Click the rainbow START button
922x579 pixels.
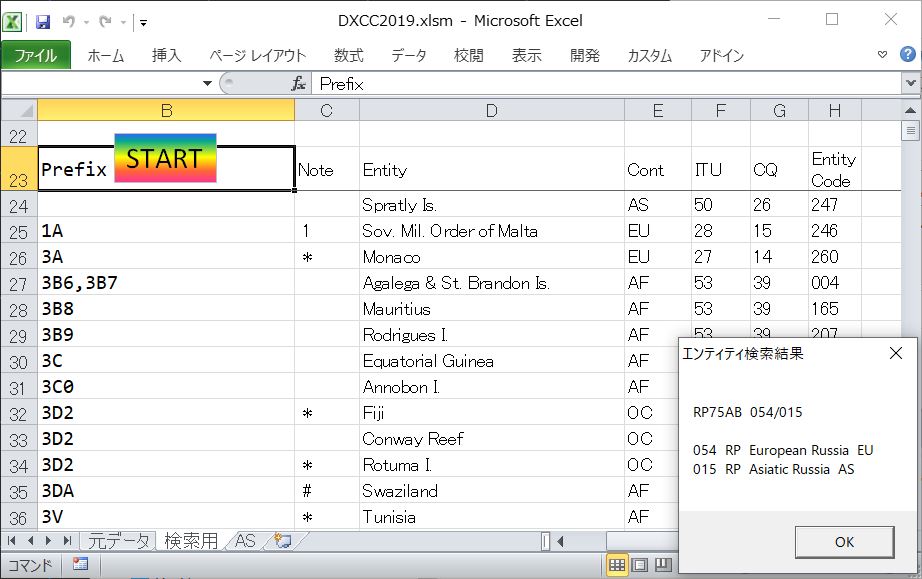165,158
